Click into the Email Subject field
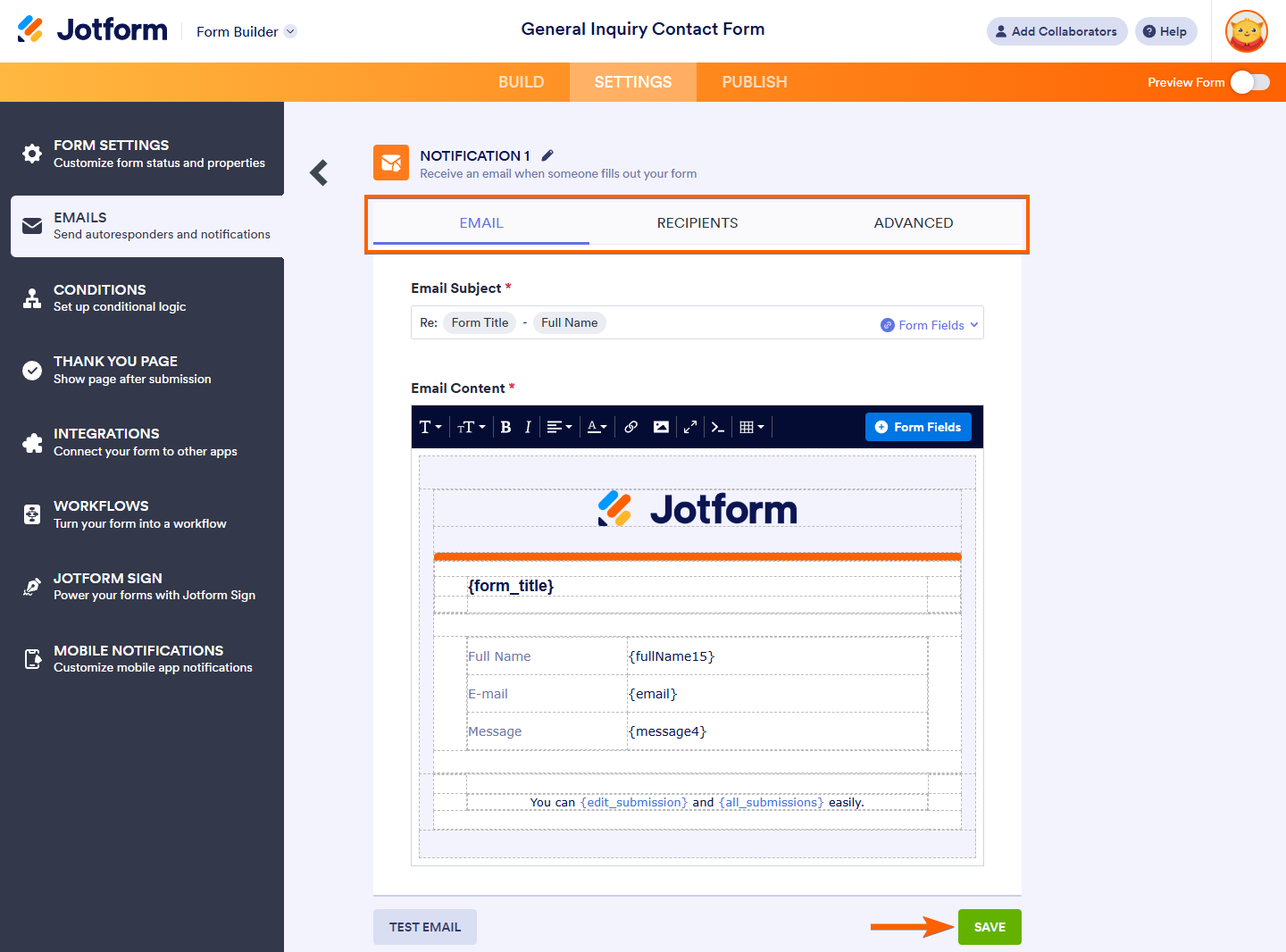The height and width of the screenshot is (952, 1286). [x=697, y=322]
